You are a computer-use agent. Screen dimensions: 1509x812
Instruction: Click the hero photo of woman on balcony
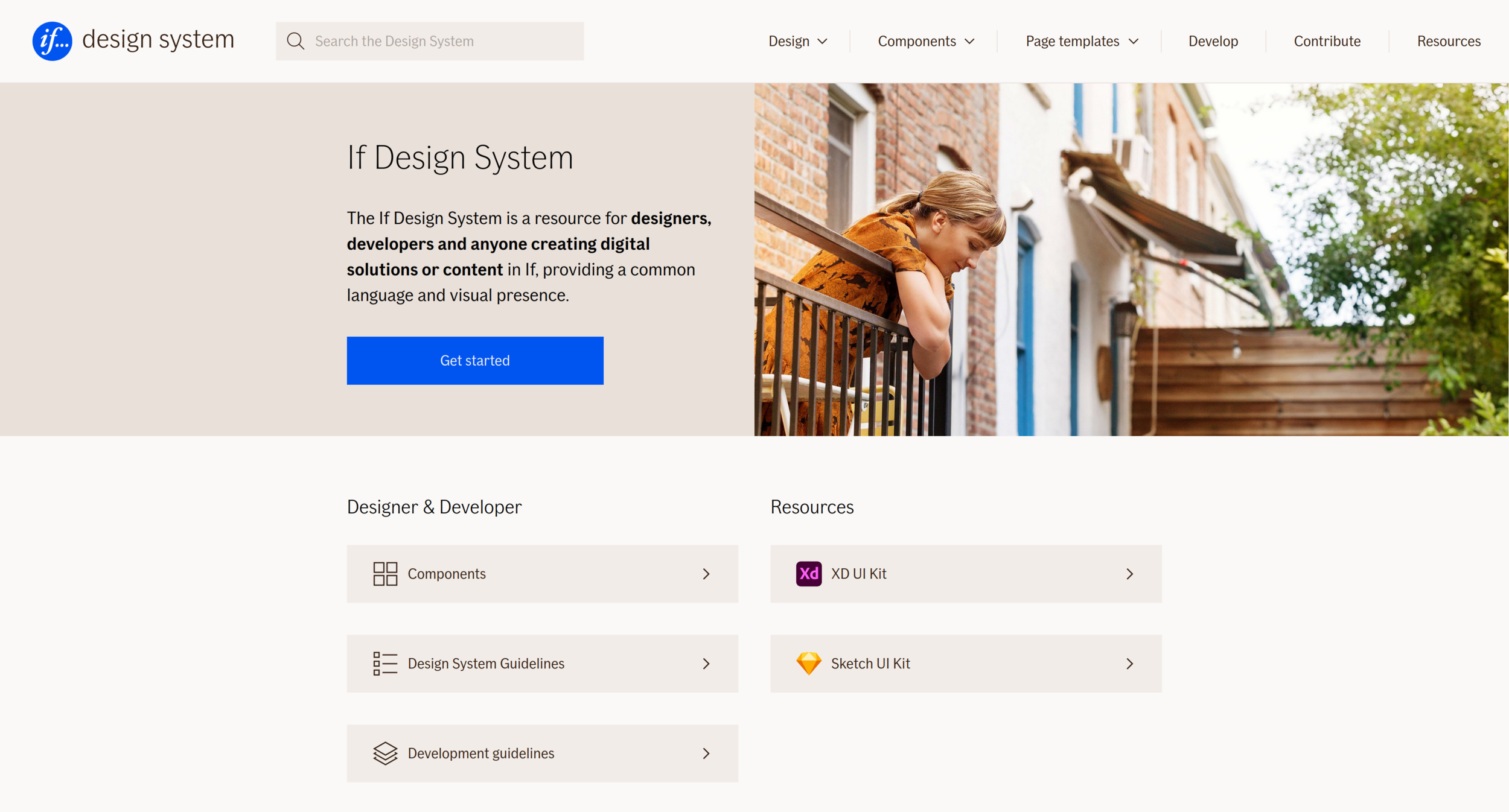click(x=1131, y=259)
